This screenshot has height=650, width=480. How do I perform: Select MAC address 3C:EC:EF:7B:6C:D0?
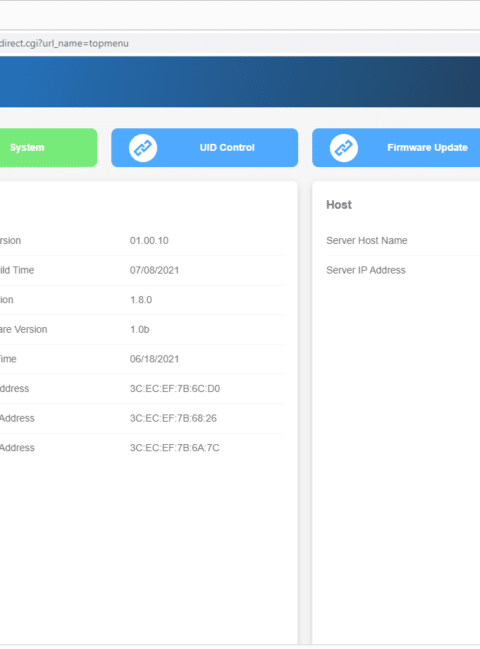[175, 388]
